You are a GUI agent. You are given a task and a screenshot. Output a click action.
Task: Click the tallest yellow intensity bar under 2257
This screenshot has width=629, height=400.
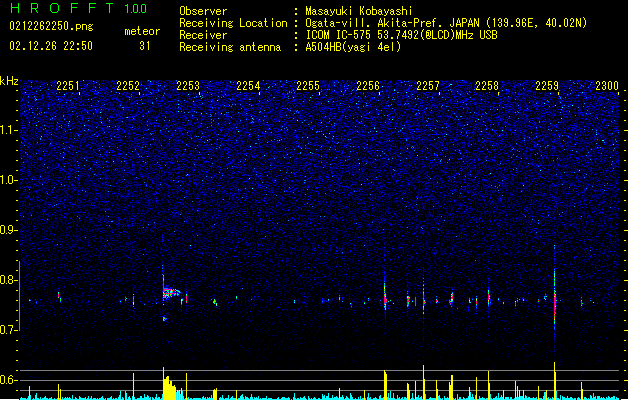[x=424, y=382]
